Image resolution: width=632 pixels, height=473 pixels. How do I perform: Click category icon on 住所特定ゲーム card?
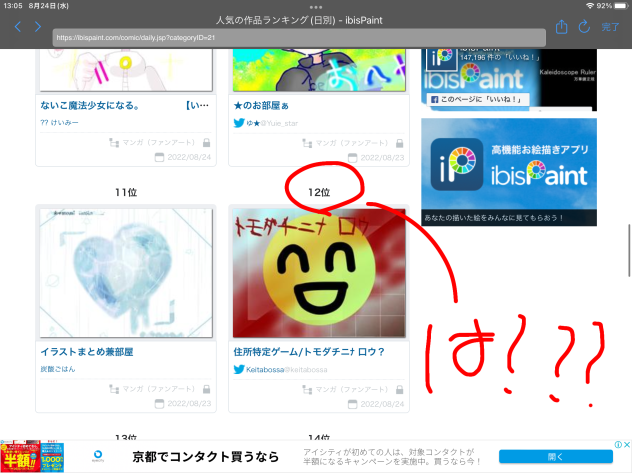tap(307, 390)
